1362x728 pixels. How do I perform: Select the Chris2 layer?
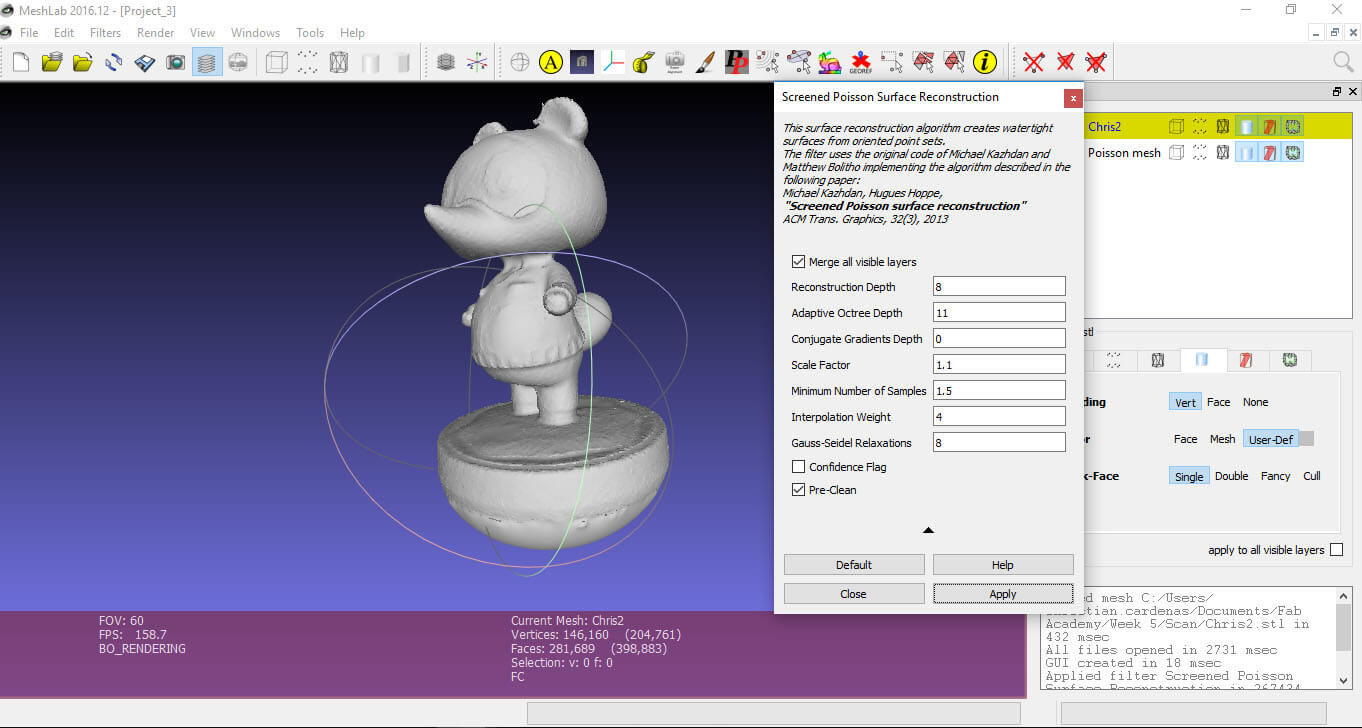pyautogui.click(x=1104, y=127)
